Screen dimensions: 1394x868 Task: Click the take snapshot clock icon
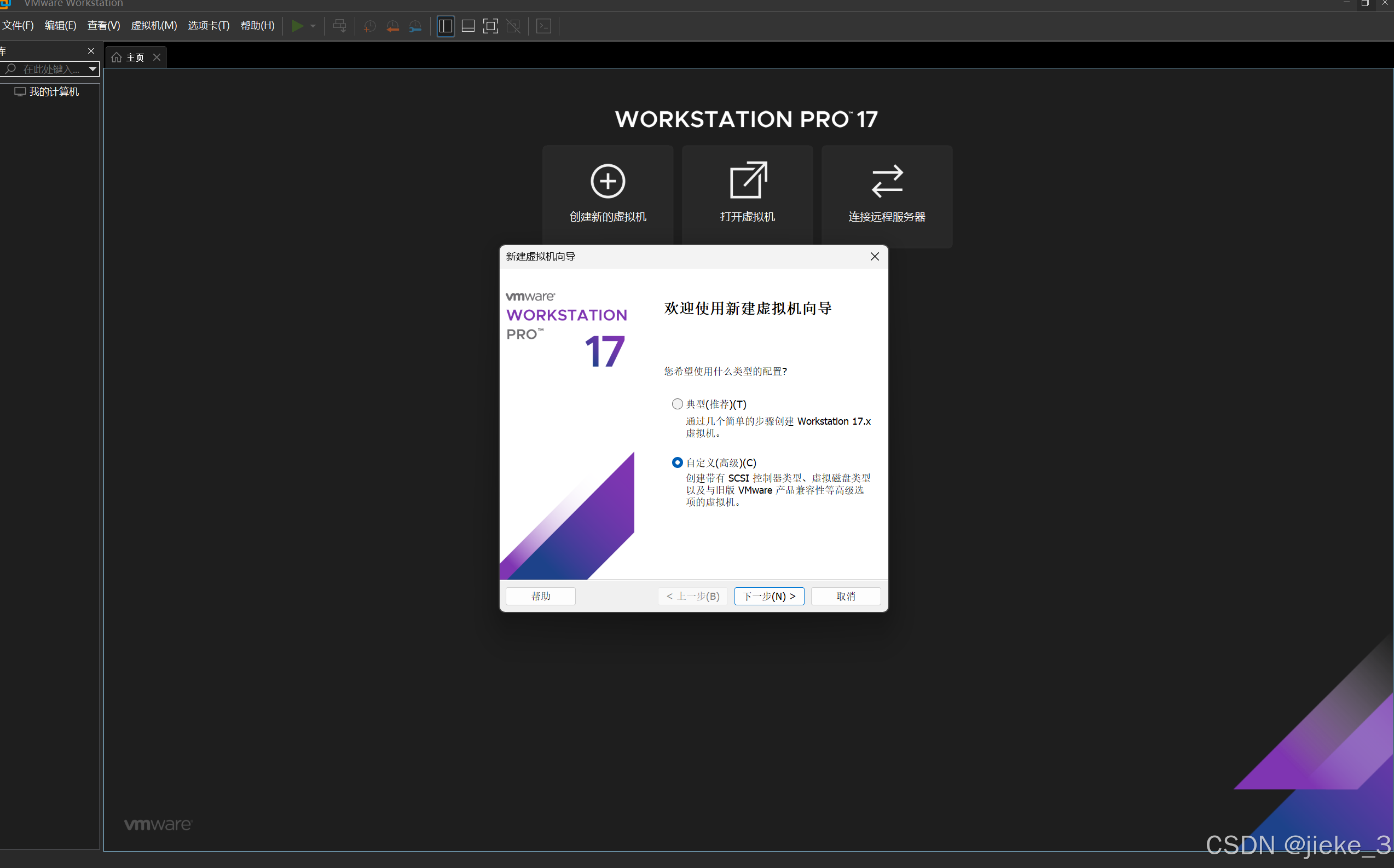370,26
